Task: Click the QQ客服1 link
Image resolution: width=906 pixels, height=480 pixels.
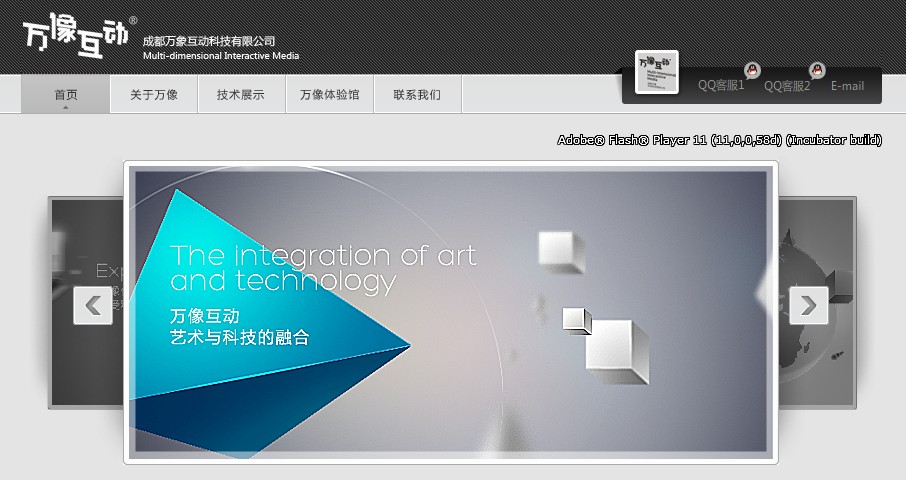Action: click(x=721, y=86)
